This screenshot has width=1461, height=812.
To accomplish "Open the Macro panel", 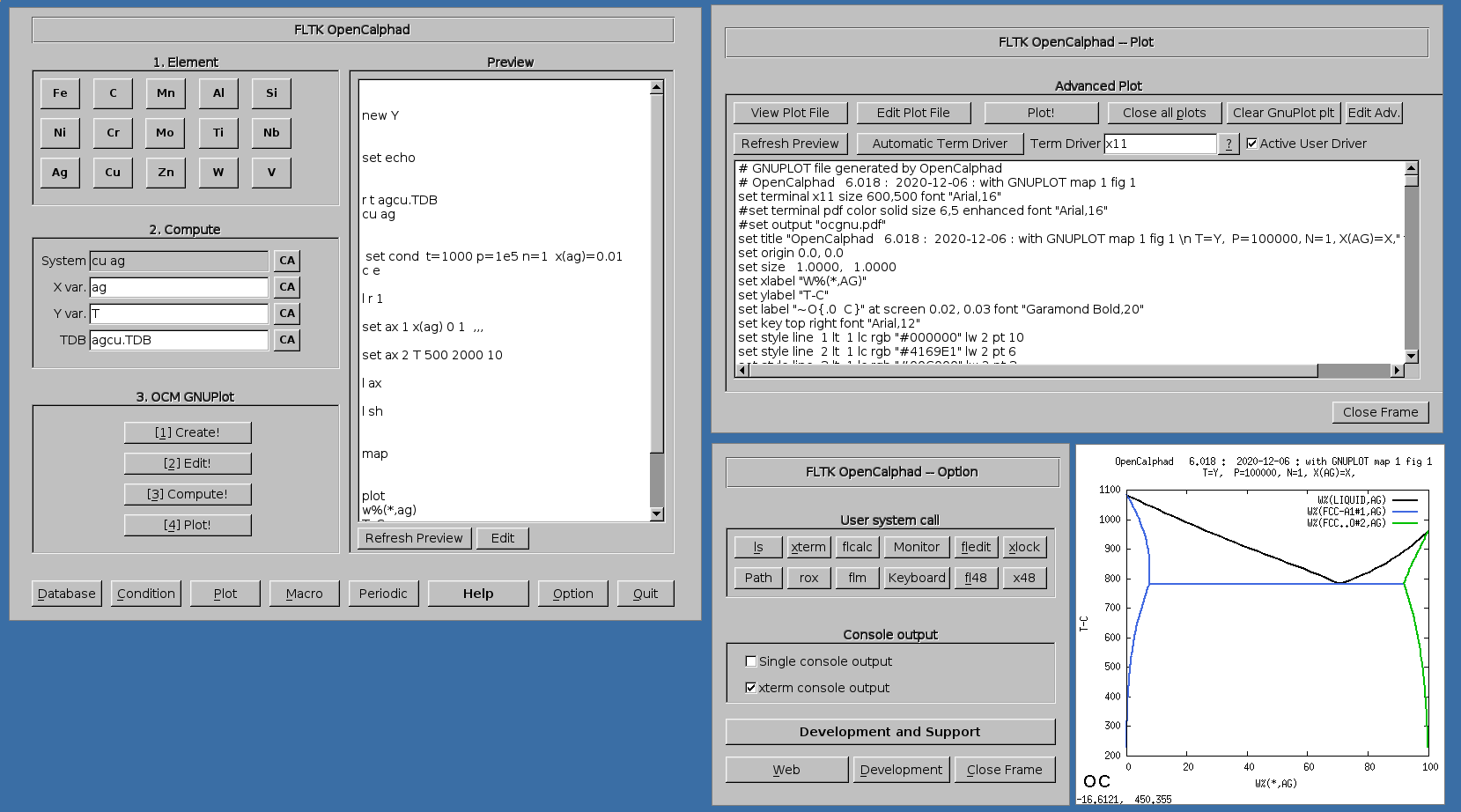I will click(305, 594).
